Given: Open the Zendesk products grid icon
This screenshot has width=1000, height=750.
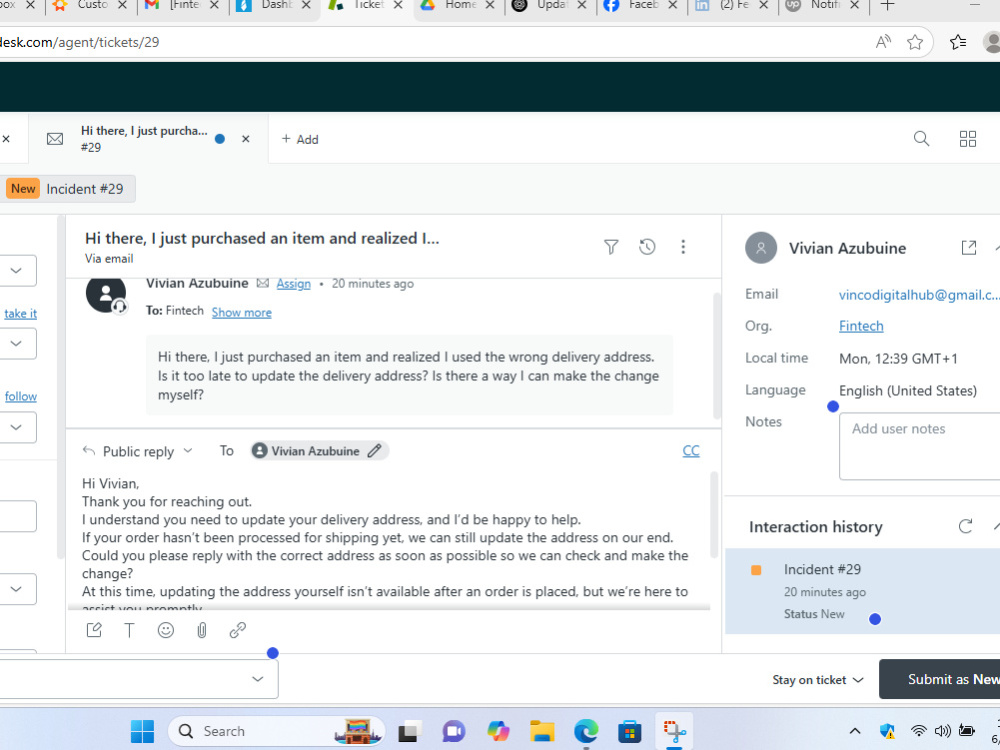Looking at the screenshot, I should click(x=967, y=138).
